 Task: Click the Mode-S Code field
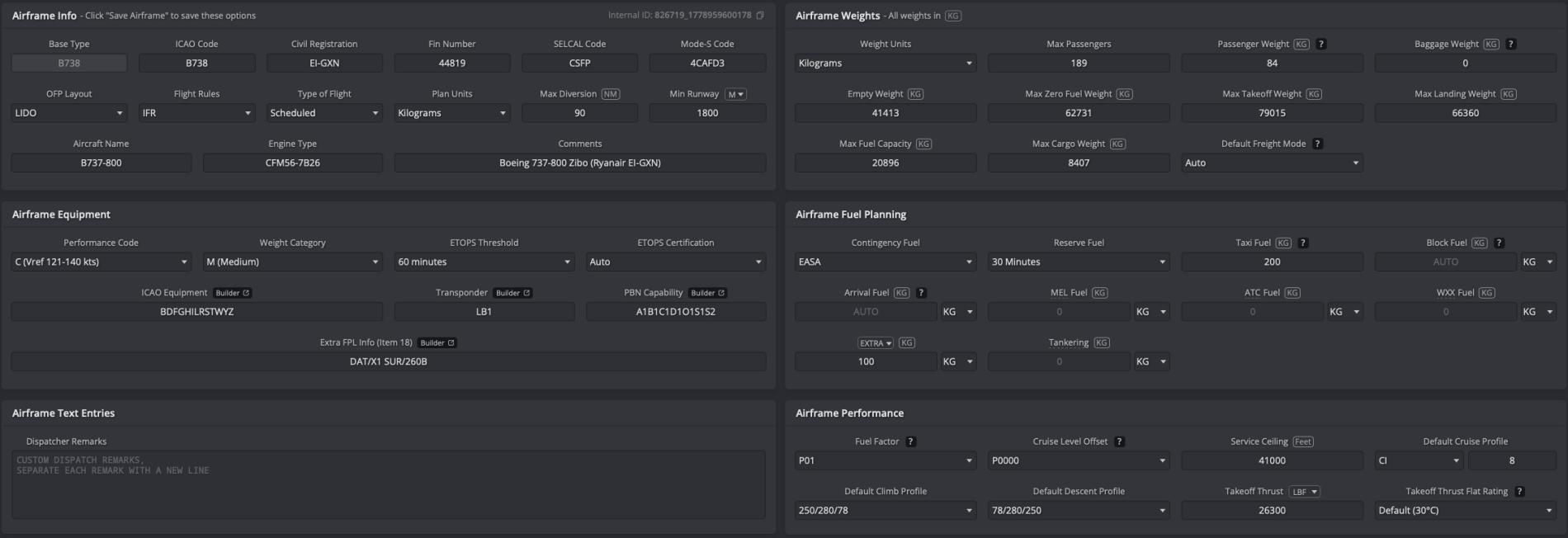pyautogui.click(x=707, y=63)
